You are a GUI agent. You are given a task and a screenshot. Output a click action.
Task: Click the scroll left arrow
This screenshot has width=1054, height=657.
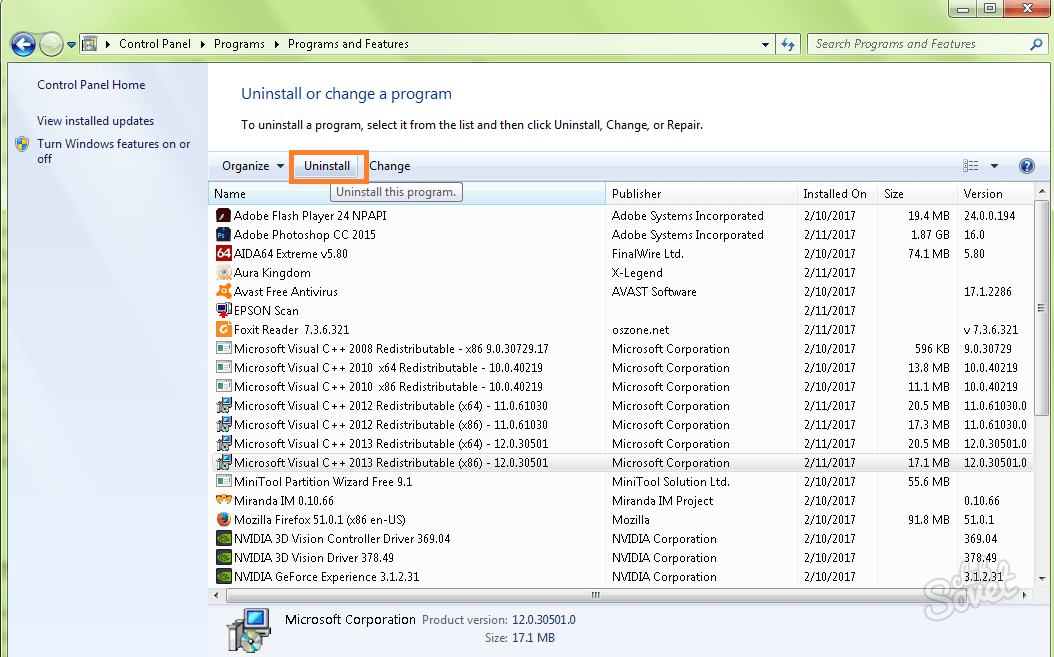tap(216, 595)
